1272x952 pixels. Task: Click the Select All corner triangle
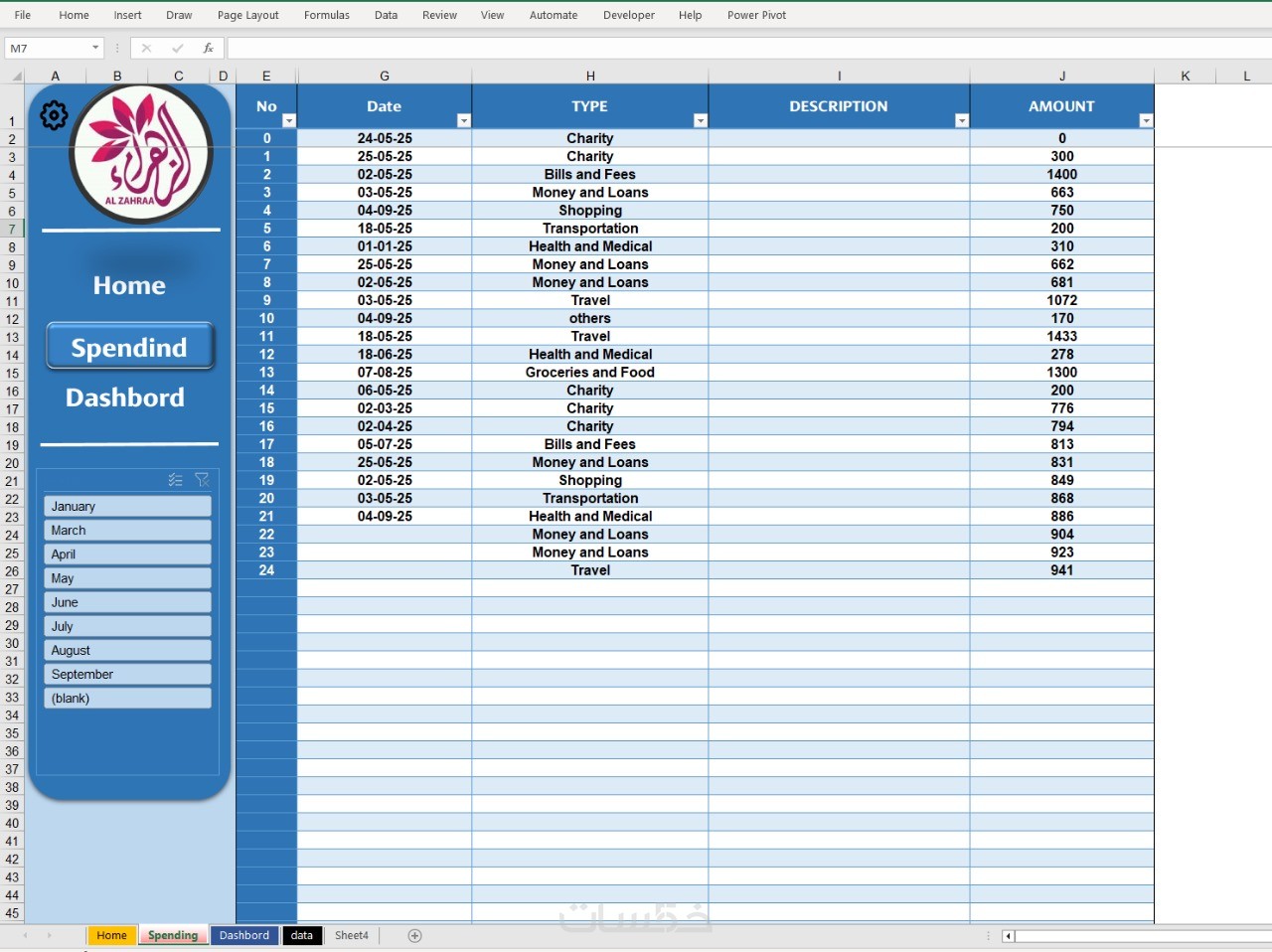click(x=17, y=76)
